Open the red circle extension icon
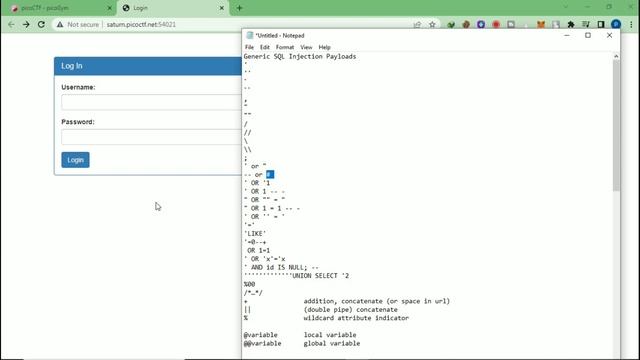 (496, 25)
